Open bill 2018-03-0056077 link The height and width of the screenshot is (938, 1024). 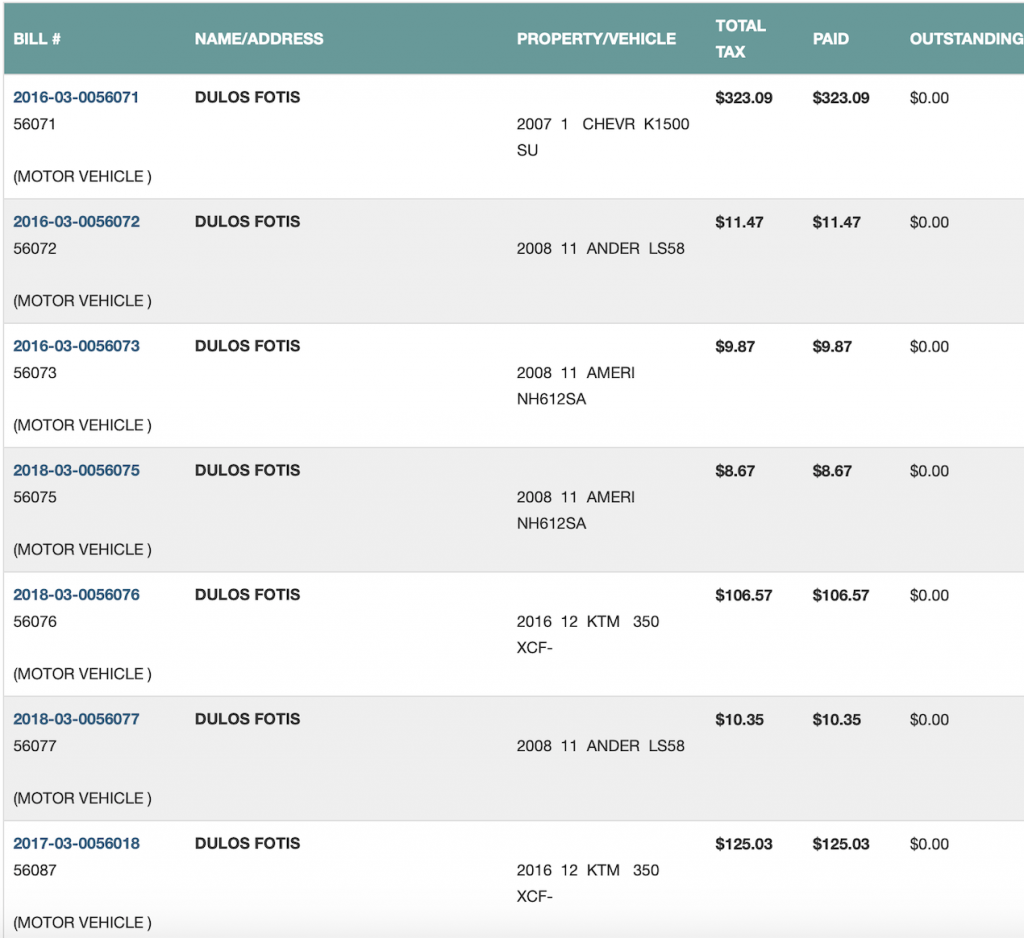[x=76, y=719]
